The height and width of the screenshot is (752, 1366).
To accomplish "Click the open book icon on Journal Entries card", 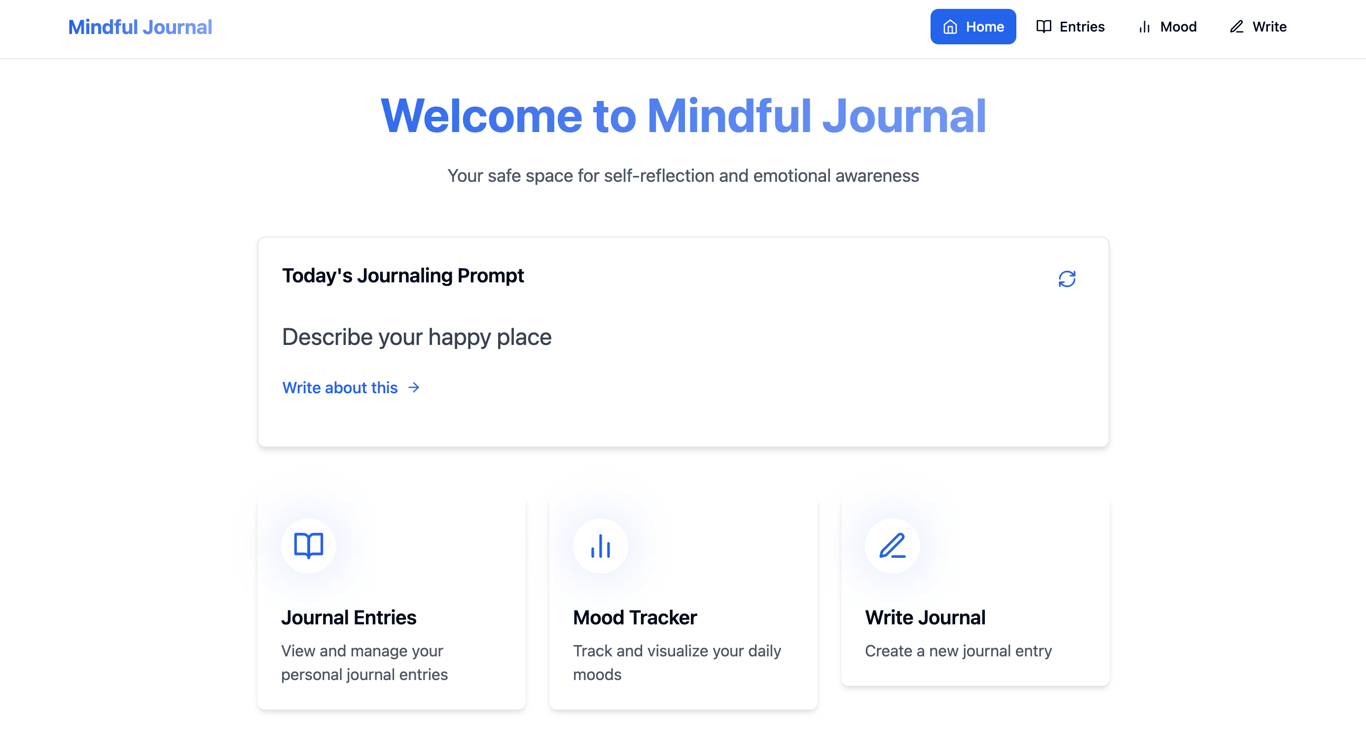I will tap(308, 545).
